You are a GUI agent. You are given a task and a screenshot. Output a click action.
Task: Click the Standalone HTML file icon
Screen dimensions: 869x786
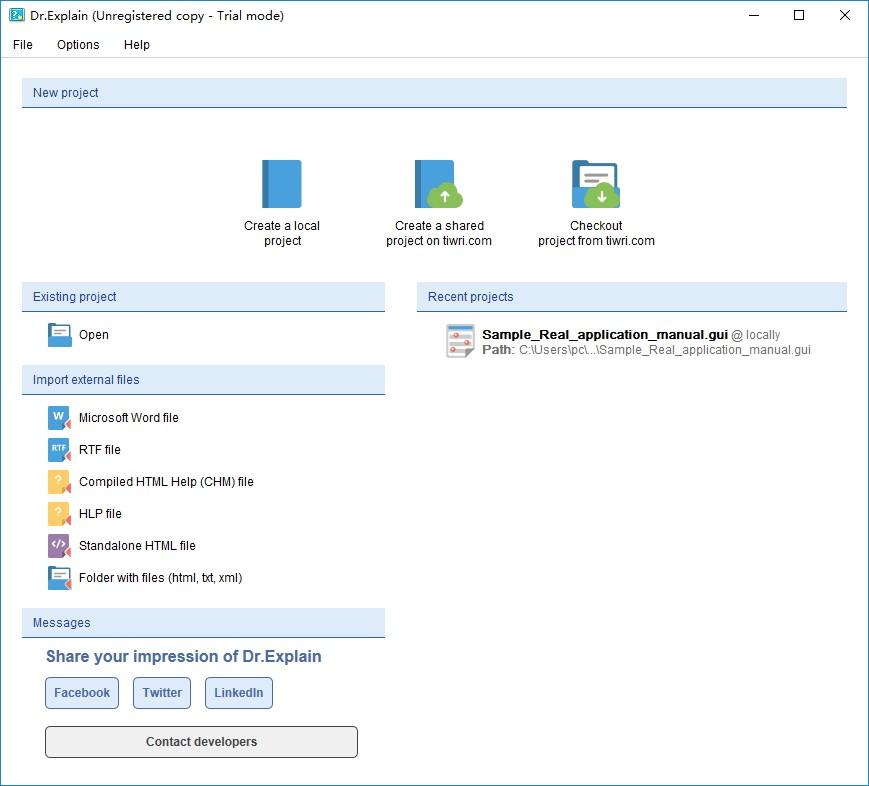tap(59, 545)
